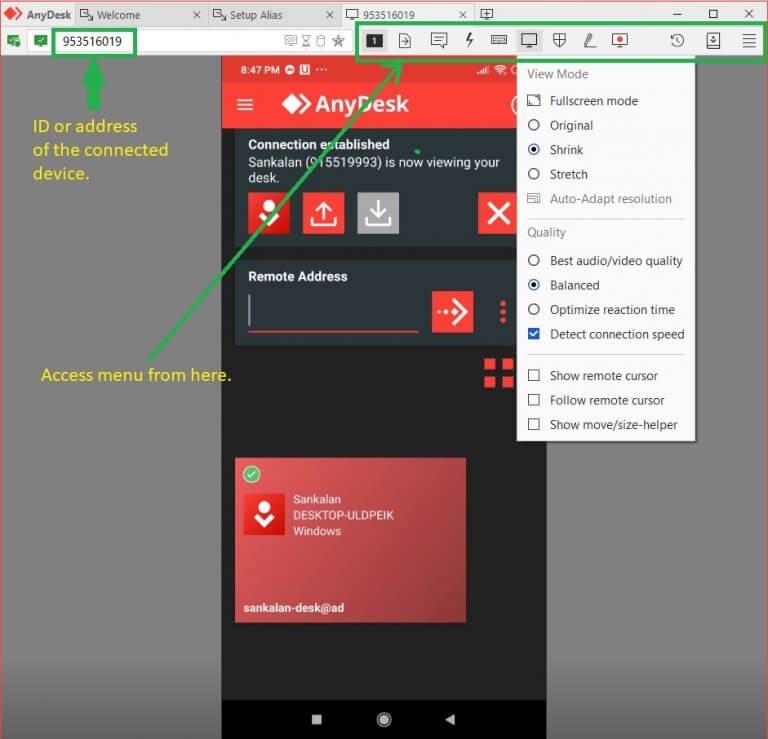Select Fullscreen mode in View Mode menu
This screenshot has height=739, width=768.
pos(593,101)
